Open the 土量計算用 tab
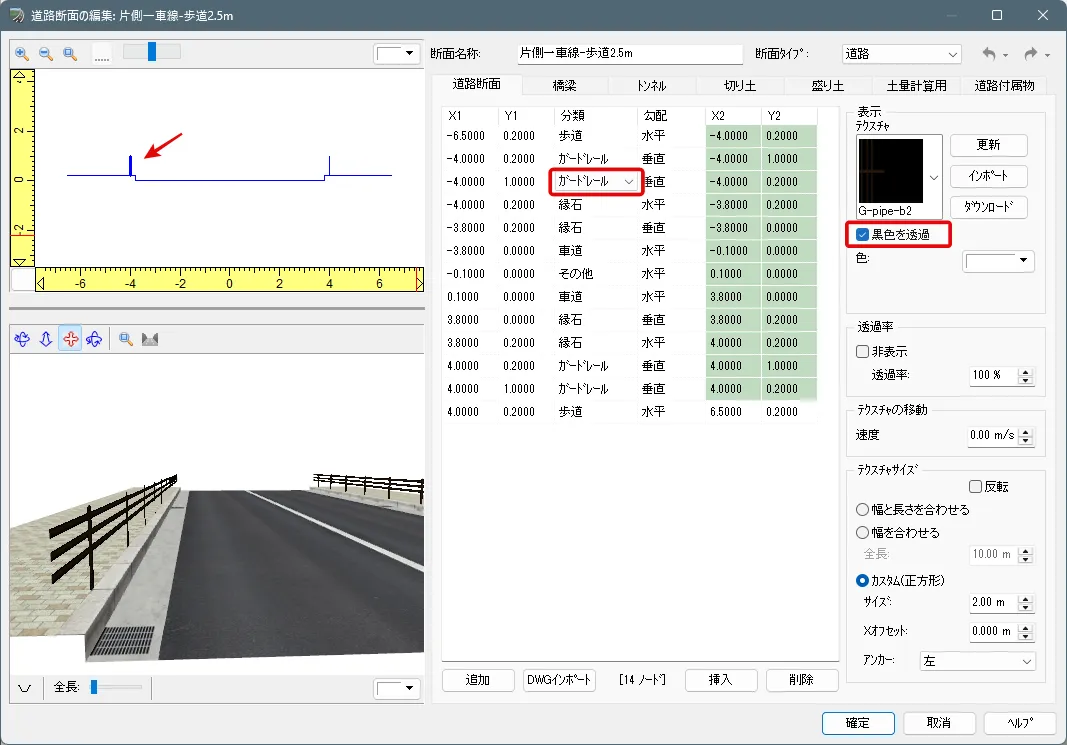Image resolution: width=1067 pixels, height=745 pixels. click(x=909, y=86)
